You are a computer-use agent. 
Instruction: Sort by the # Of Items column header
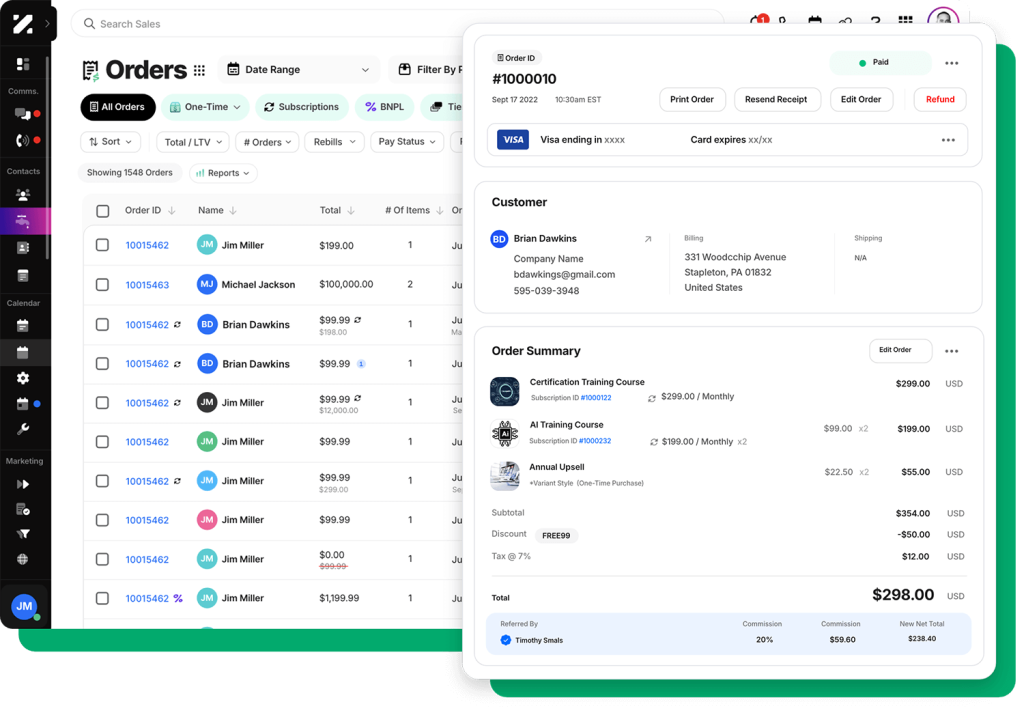pos(413,210)
